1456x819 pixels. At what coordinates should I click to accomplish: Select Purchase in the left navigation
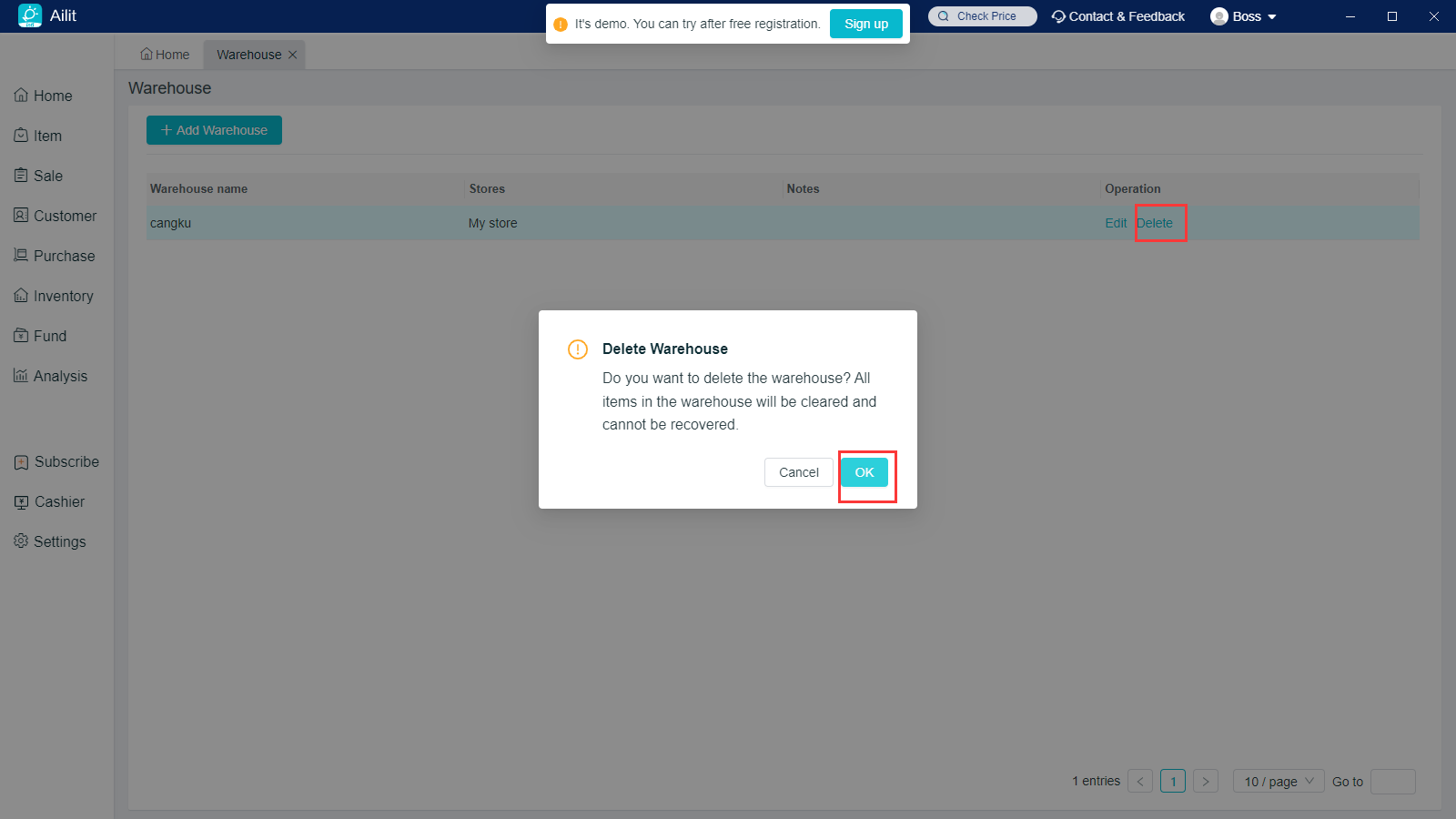pyautogui.click(x=64, y=256)
